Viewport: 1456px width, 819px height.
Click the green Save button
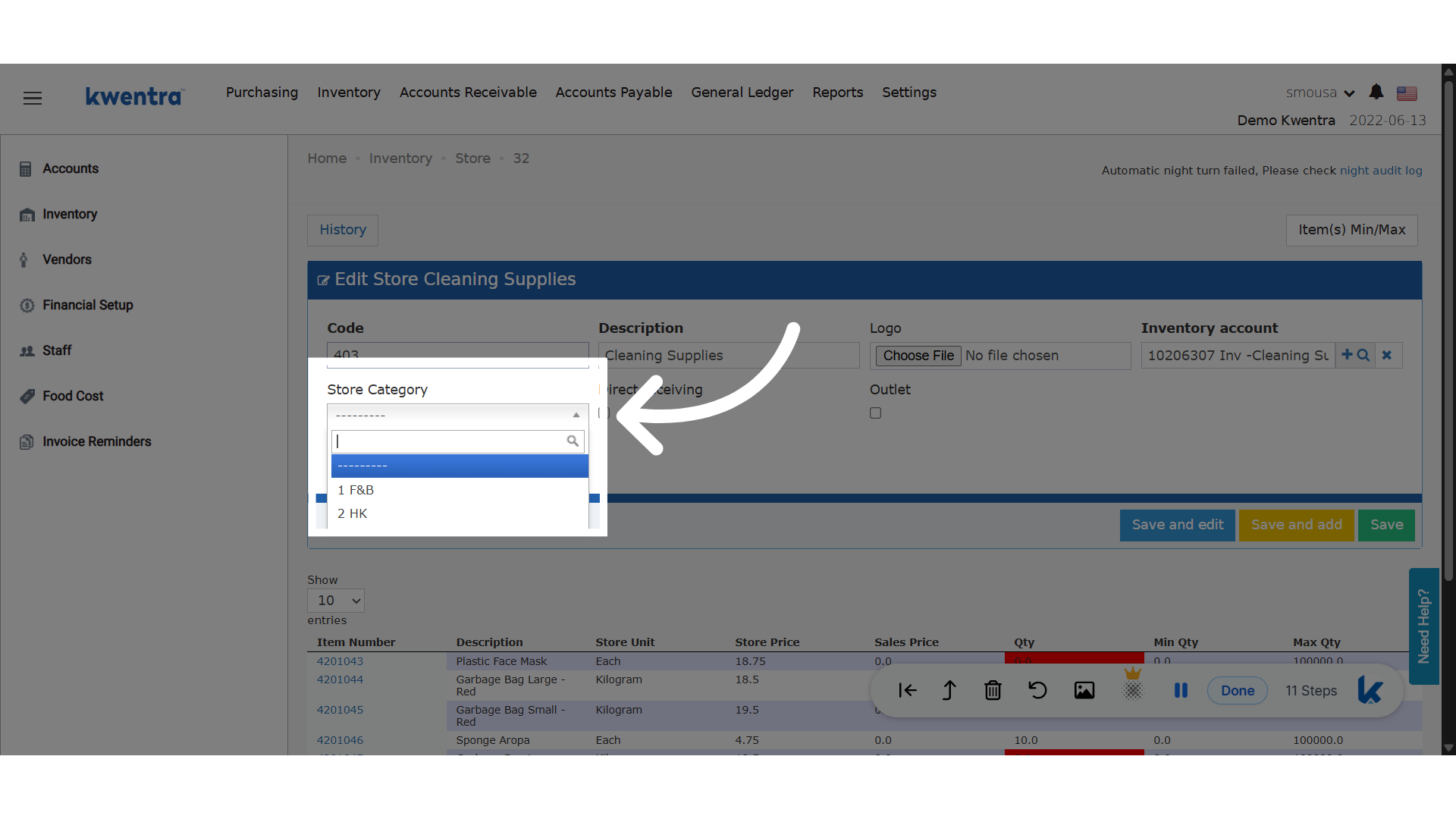pos(1386,525)
